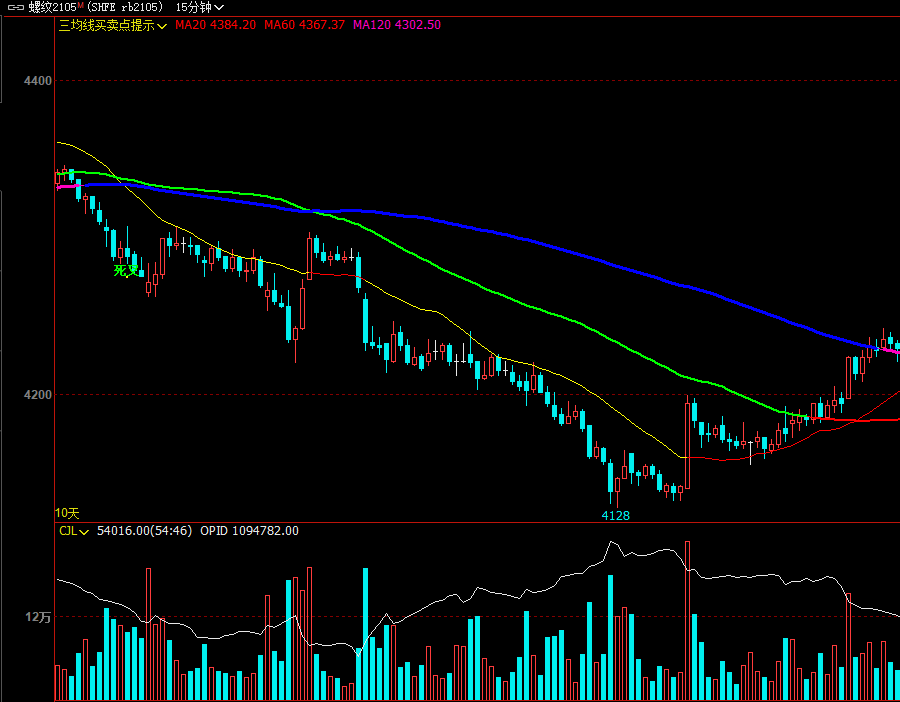Click the magenta MA120 4302.50 legend label
The width and height of the screenshot is (900, 702).
click(x=397, y=25)
